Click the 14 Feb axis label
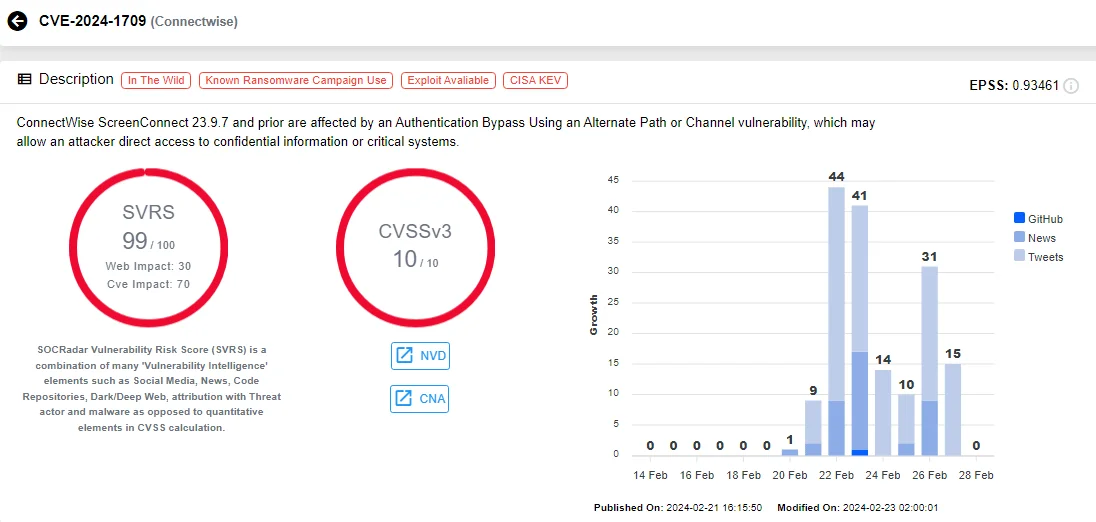Screen dimensions: 1096x522 pyautogui.click(x=650, y=474)
